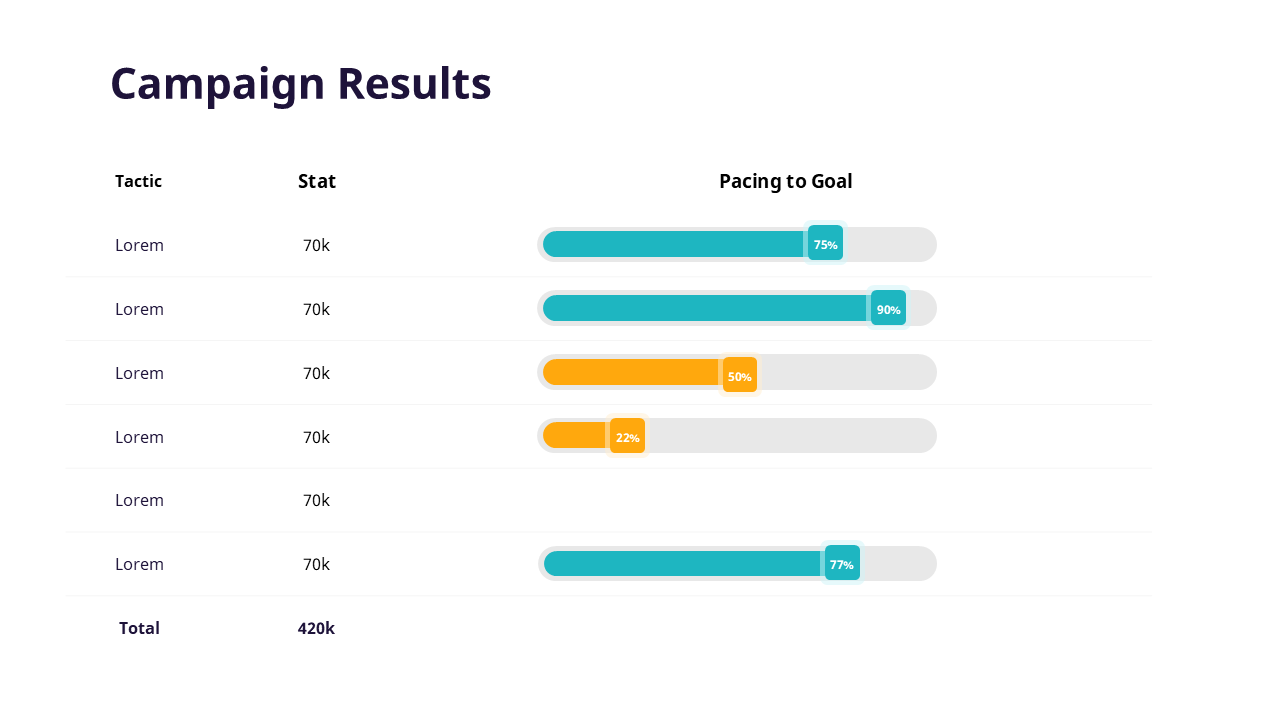The height and width of the screenshot is (720, 1280).
Task: Click the Campaign Results slide title
Action: (300, 84)
